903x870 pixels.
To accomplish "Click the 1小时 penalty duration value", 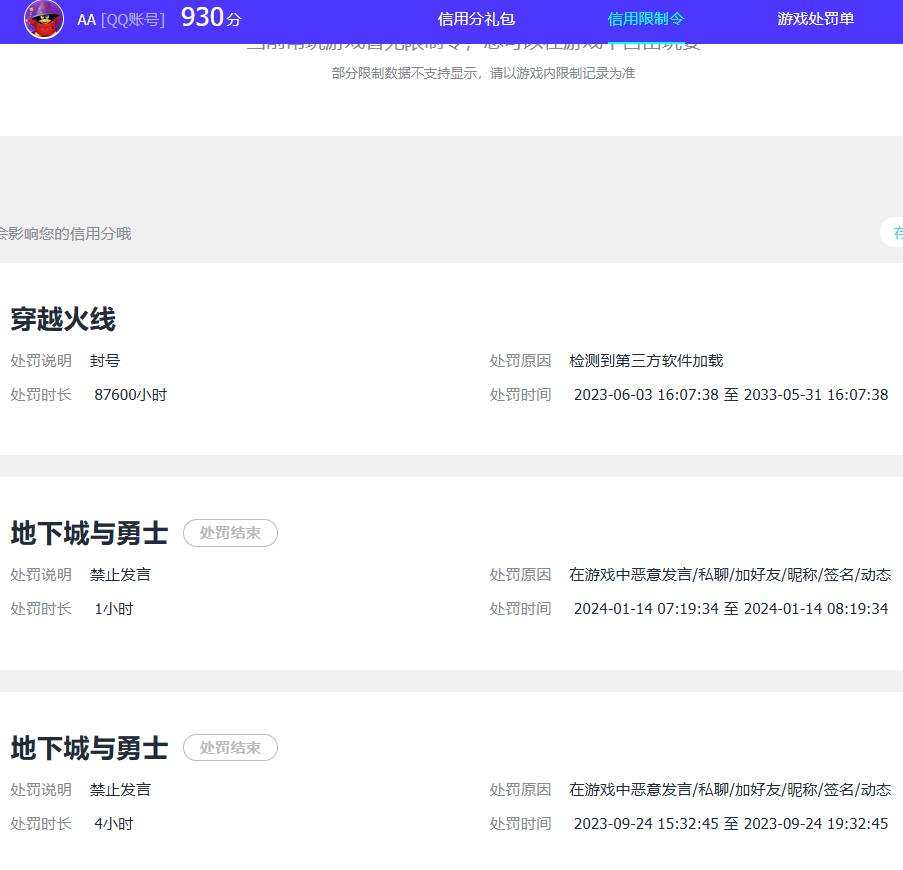I will click(113, 609).
